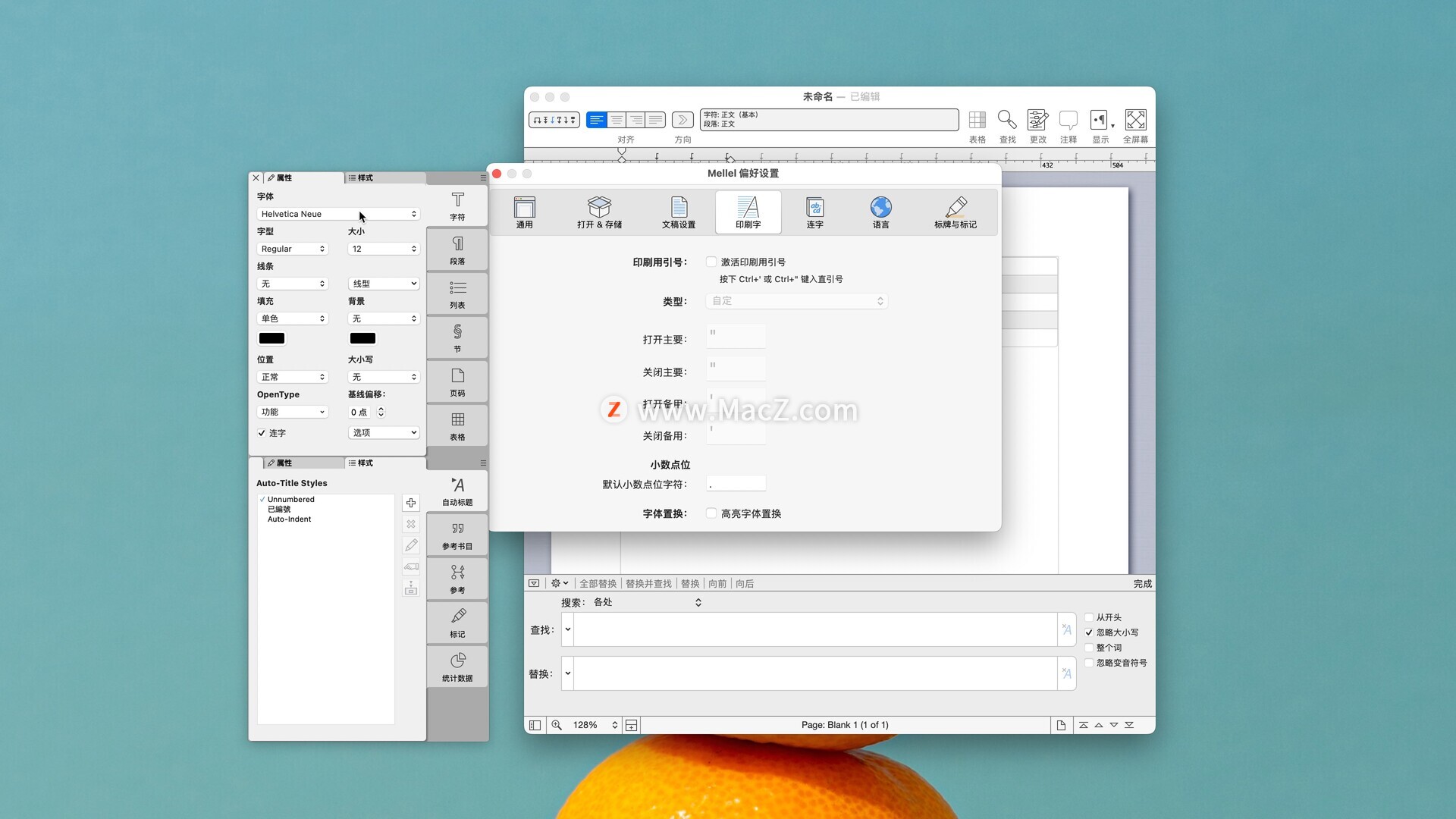Click the 更改 (Track changes) toolbar icon
Screen dimensions: 1456x819
1037,120
